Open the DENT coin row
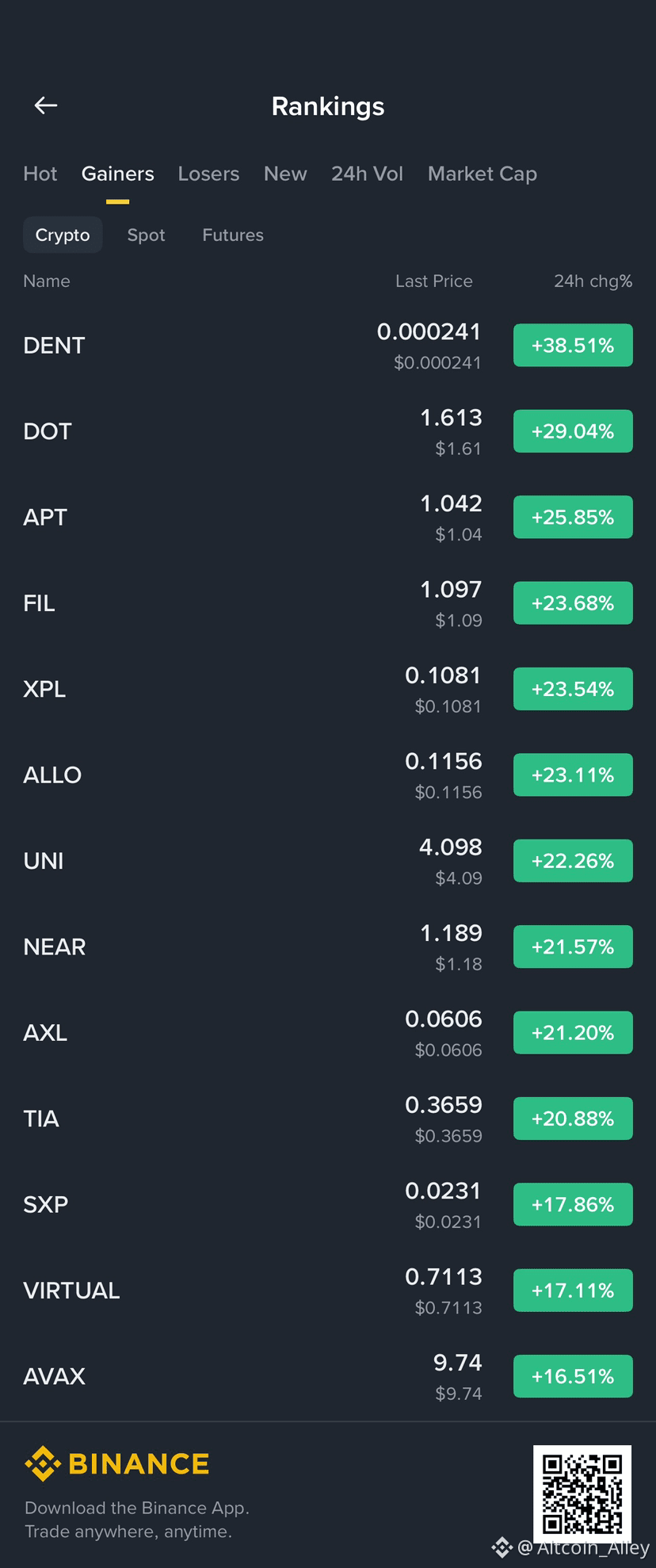656x1568 pixels. tap(328, 346)
